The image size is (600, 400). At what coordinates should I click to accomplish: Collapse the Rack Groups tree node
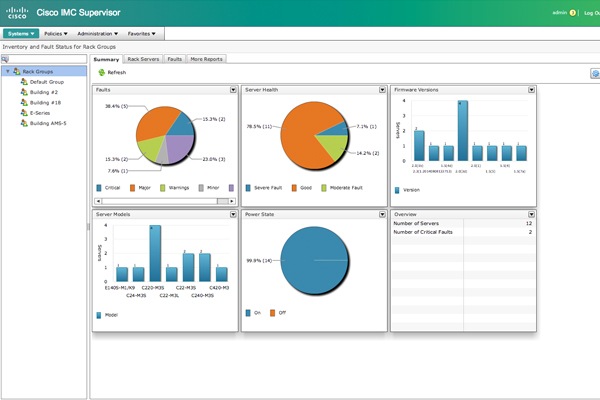[8, 71]
